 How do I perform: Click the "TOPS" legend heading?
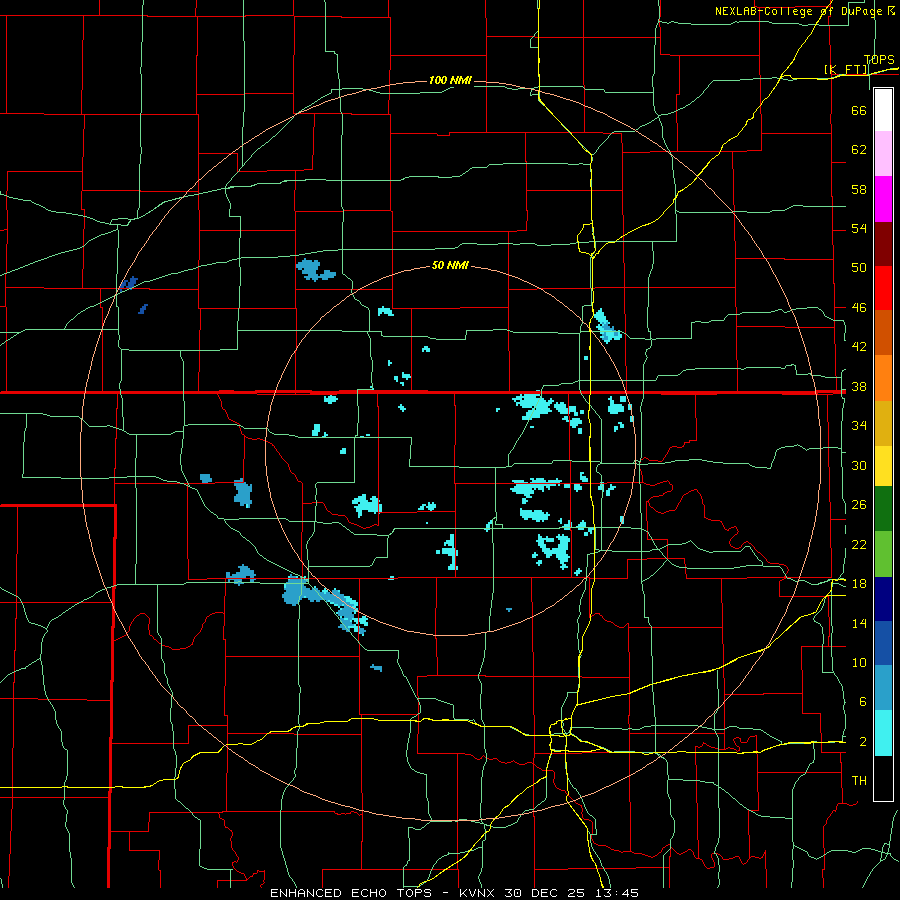(879, 60)
